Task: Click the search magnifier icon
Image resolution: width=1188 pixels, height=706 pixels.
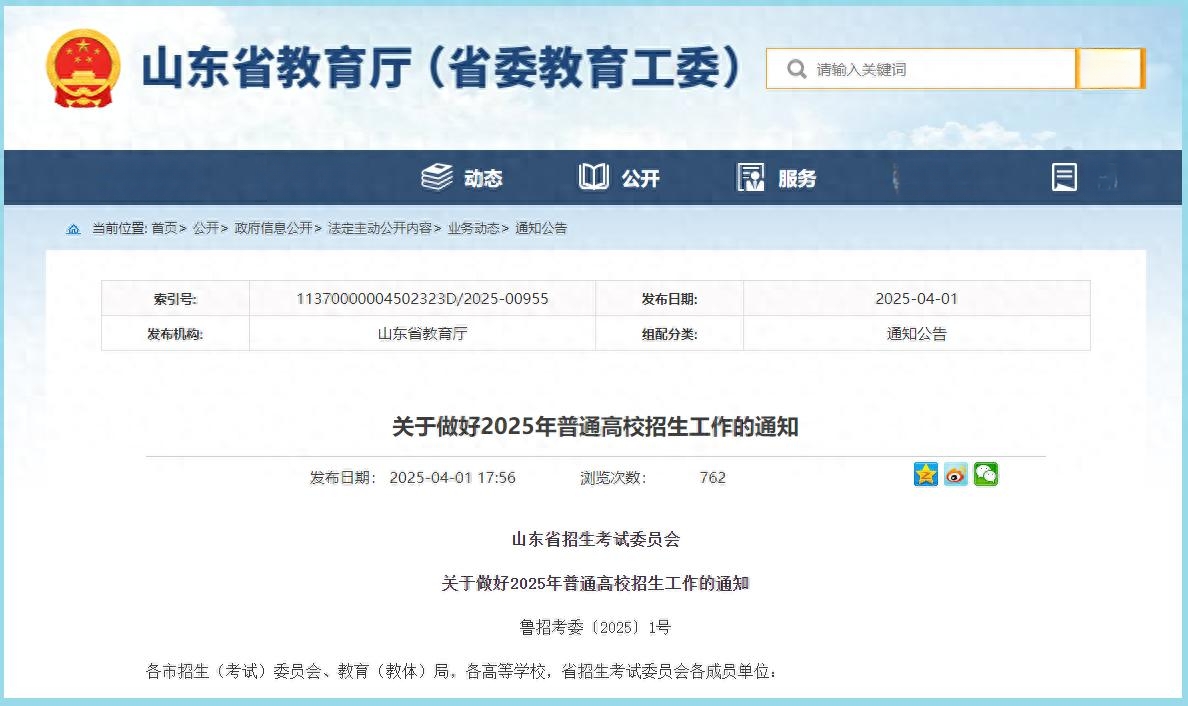Action: tap(796, 69)
